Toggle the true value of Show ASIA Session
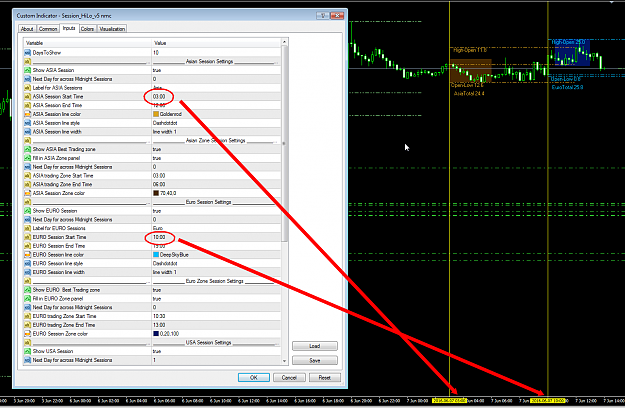 point(157,70)
